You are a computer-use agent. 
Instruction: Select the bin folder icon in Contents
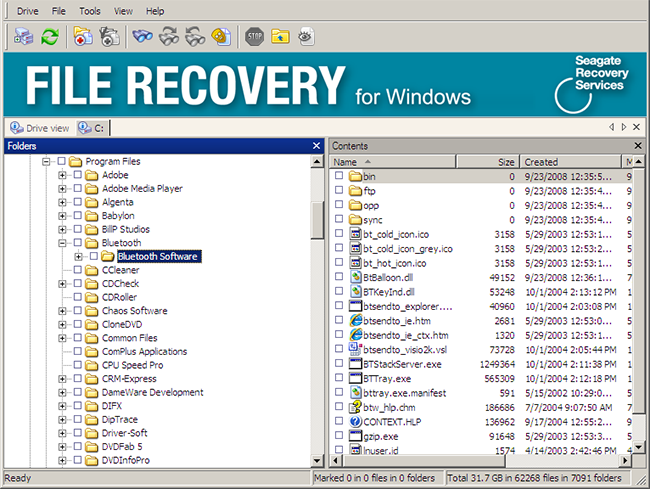[355, 176]
